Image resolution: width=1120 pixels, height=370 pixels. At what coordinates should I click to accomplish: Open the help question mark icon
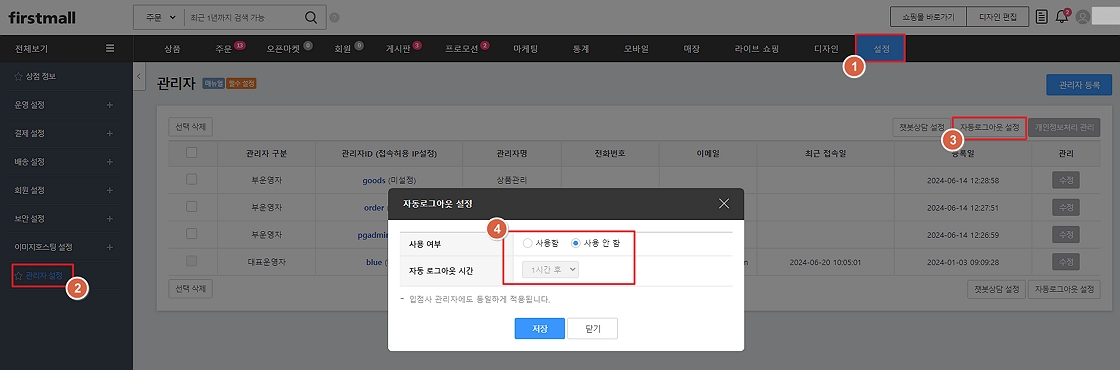(335, 18)
